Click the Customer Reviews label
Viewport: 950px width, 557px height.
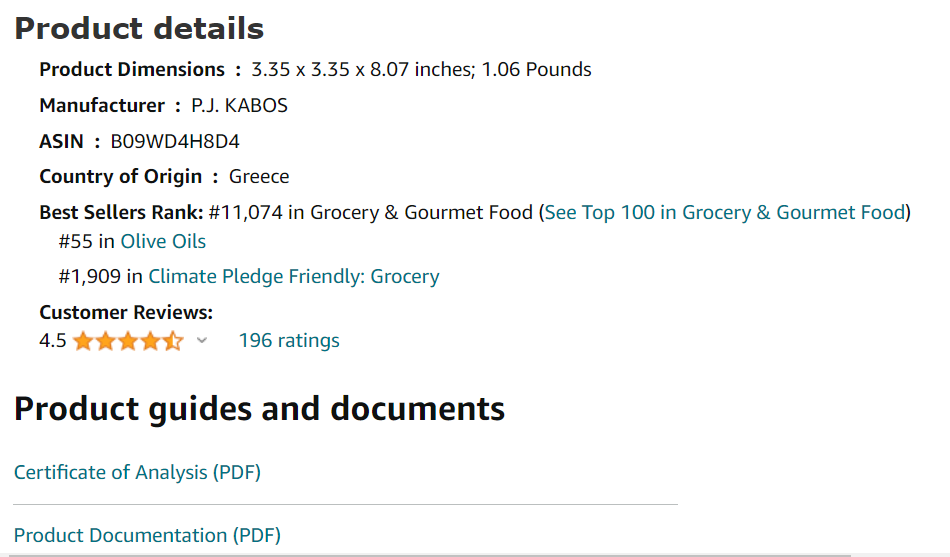126,312
